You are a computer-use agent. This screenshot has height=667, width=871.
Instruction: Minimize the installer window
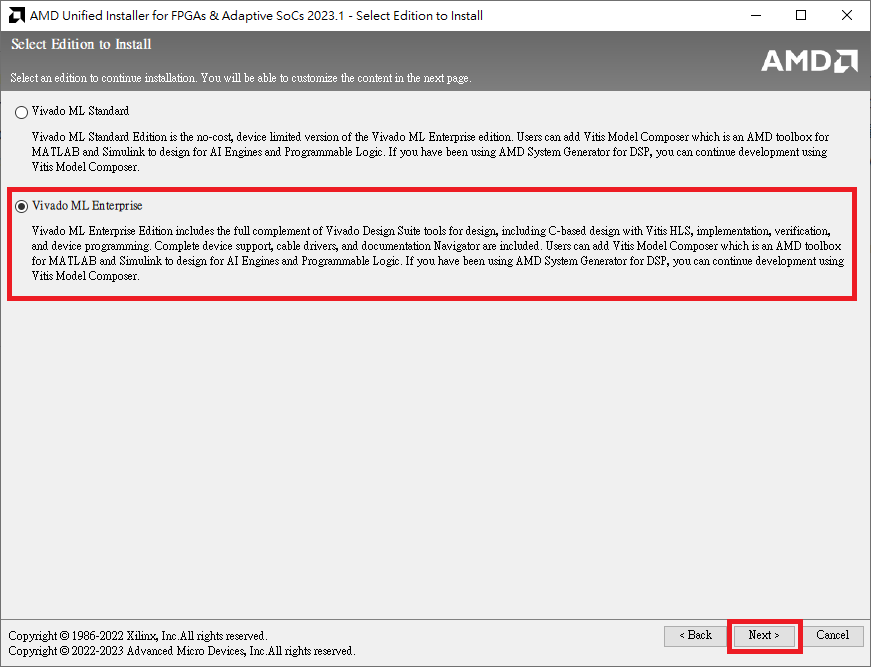point(758,15)
